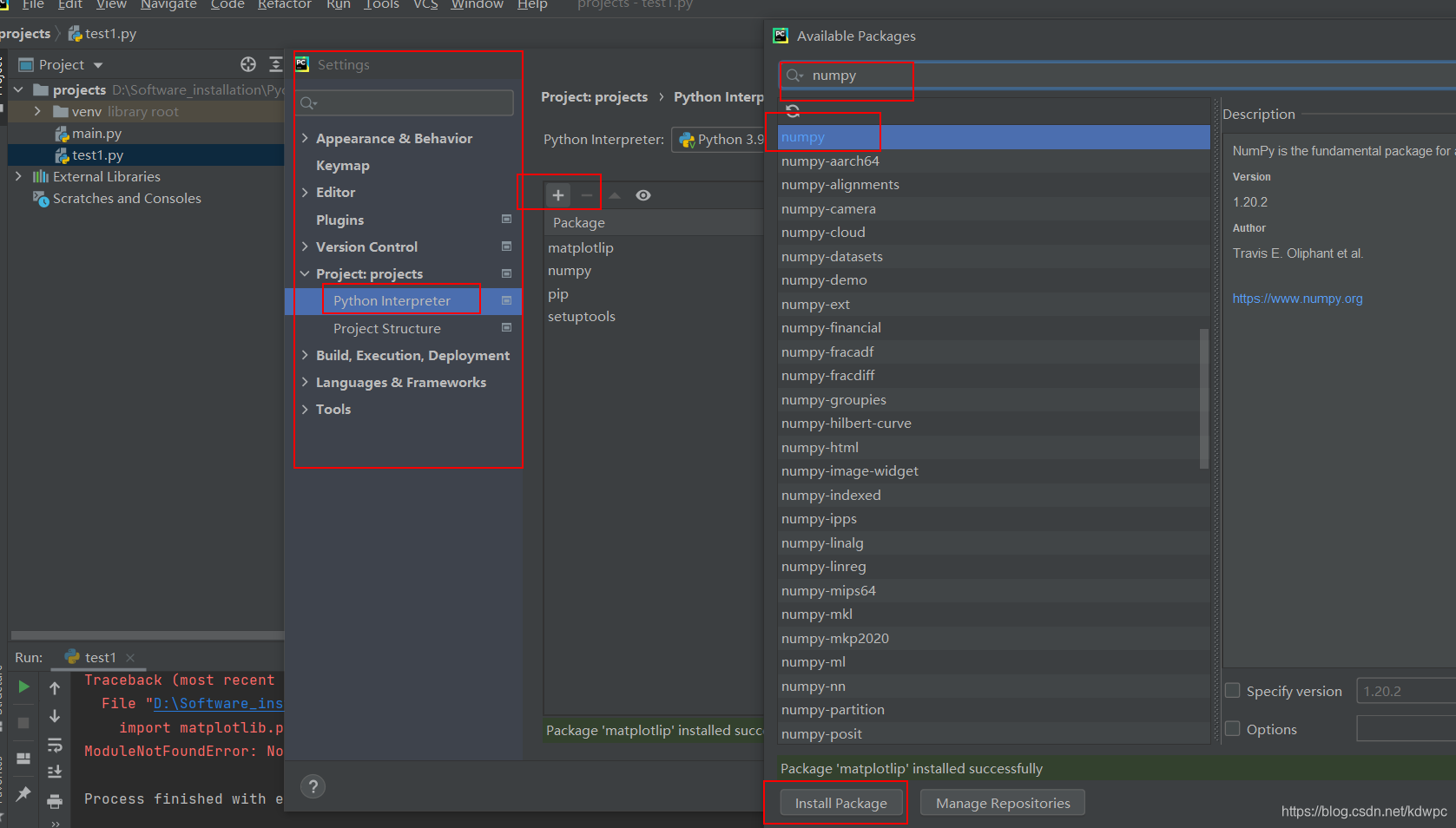The height and width of the screenshot is (828, 1456).
Task: Click Scroll to End icon in Run panel
Action: 55,772
